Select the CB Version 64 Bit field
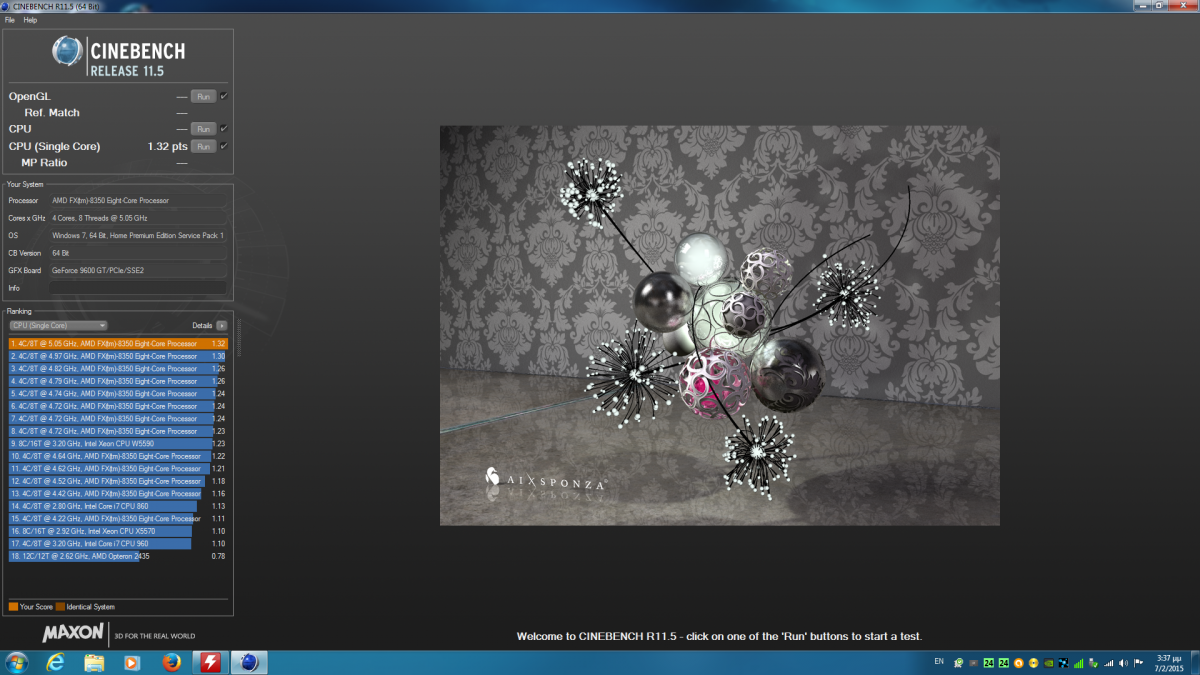Image resolution: width=1200 pixels, height=675 pixels. click(138, 253)
